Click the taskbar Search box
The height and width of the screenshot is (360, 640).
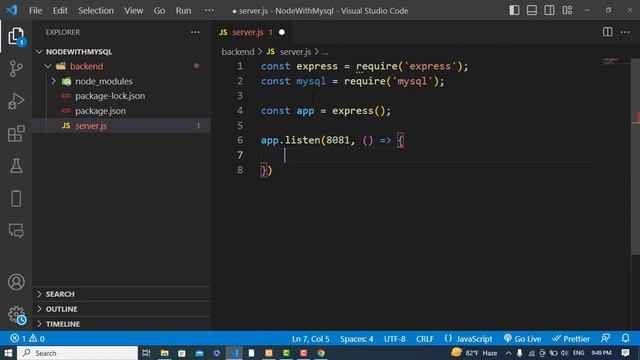[x=78, y=353]
